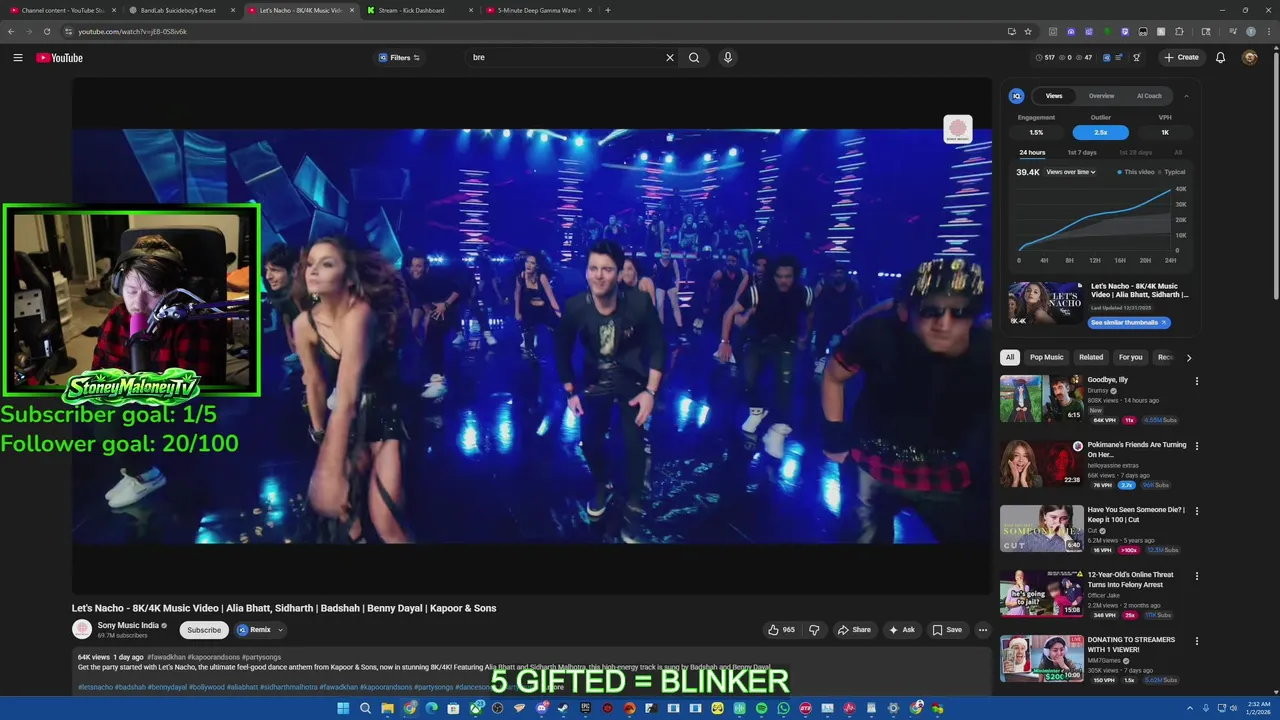Open DONATING TO STREAMERS video thumbnail
This screenshot has height=720, width=1280.
coord(1041,658)
